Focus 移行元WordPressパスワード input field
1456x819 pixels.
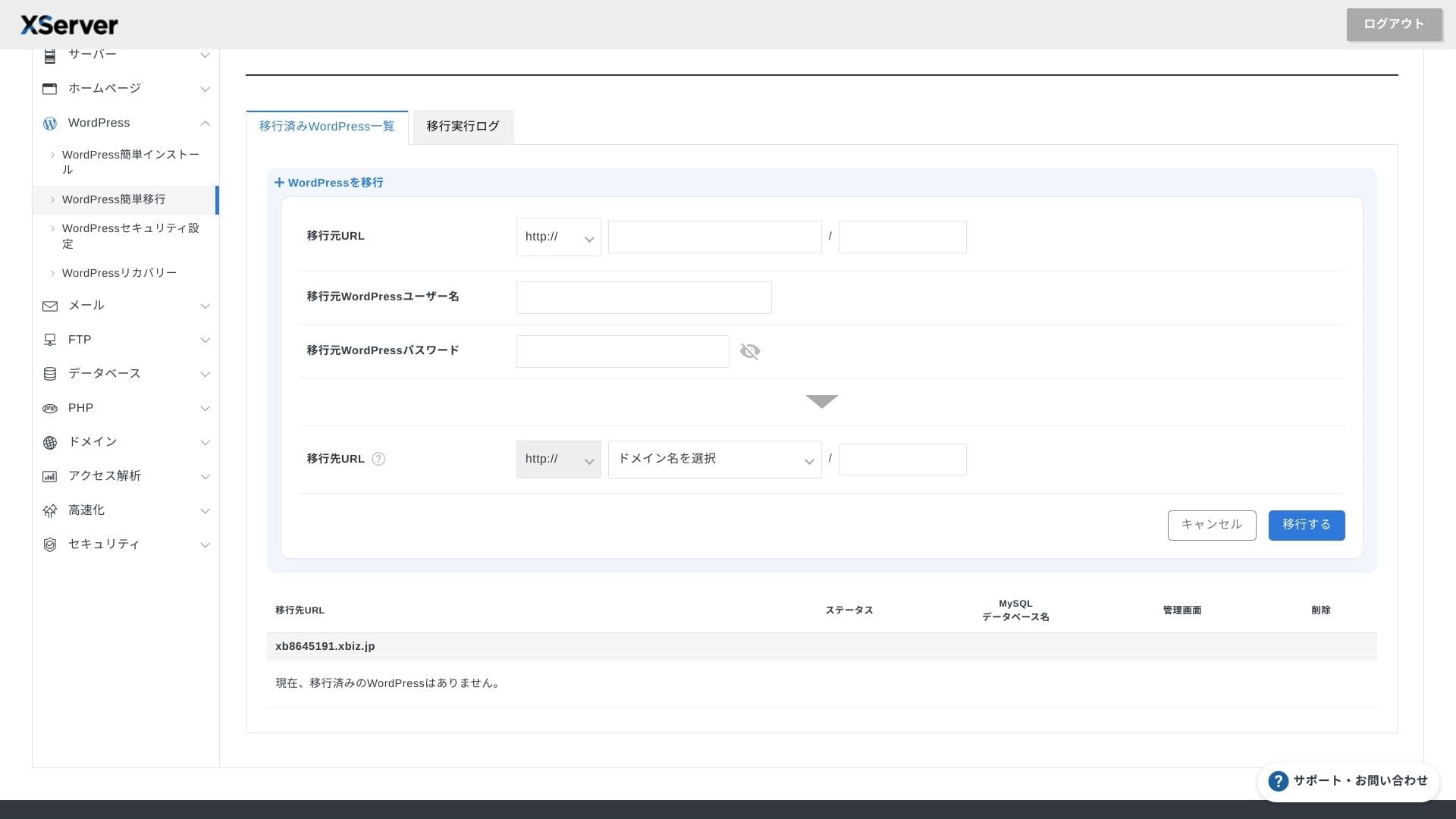pos(623,351)
